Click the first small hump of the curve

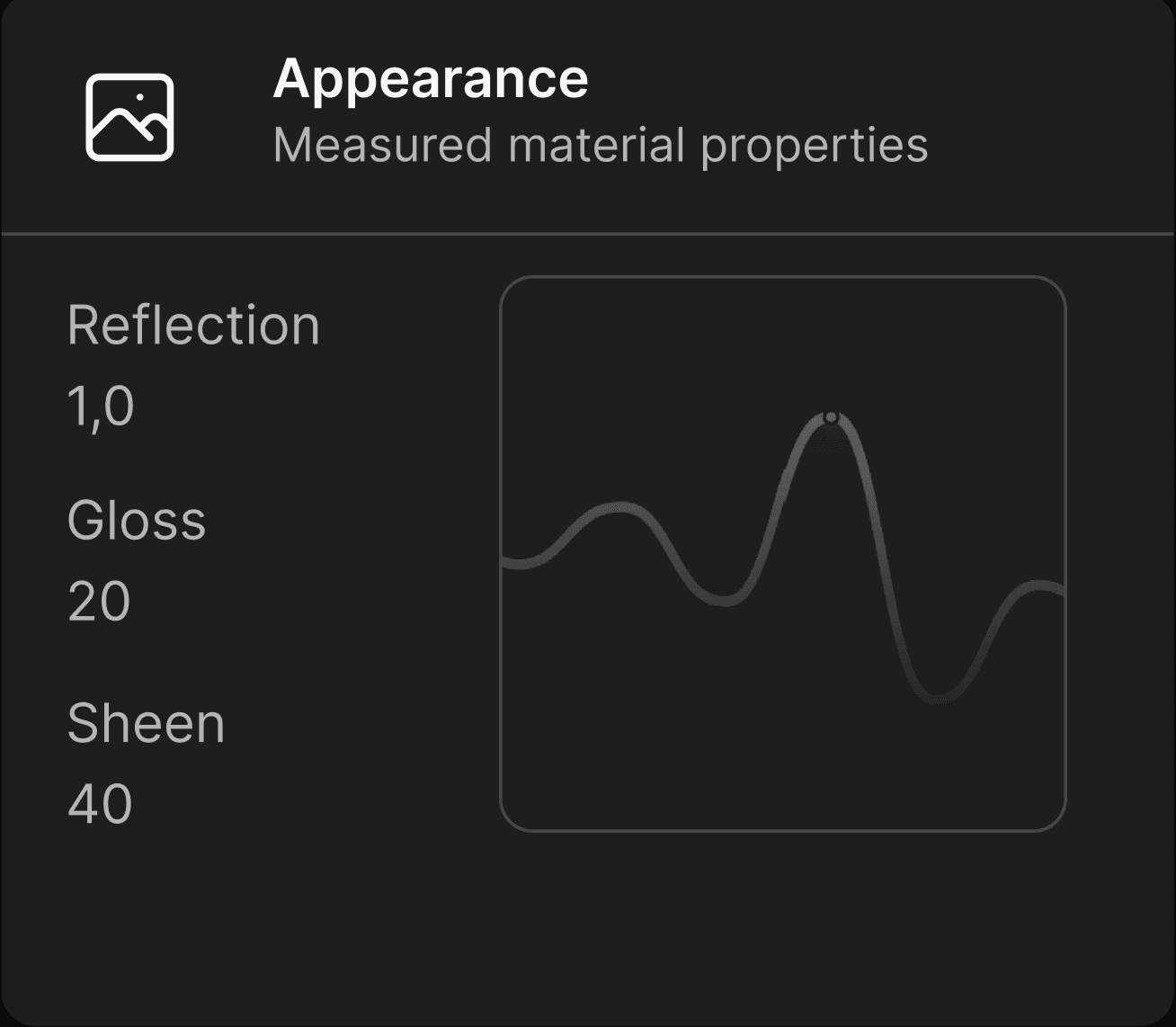pos(619,508)
